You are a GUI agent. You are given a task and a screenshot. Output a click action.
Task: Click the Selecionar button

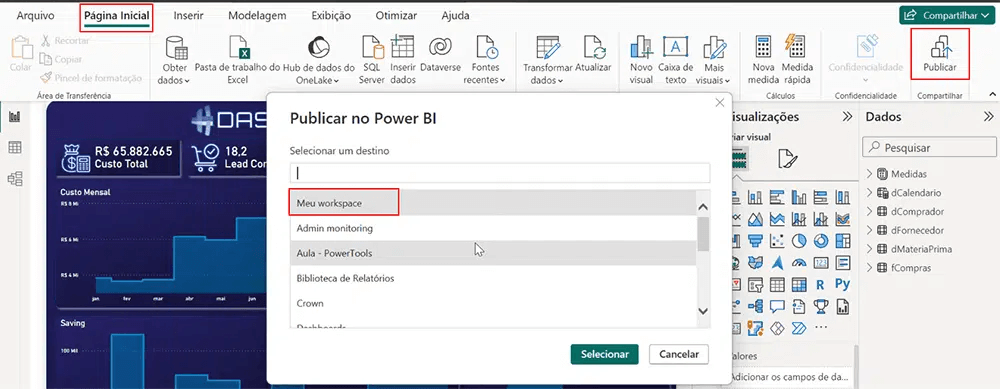(604, 354)
